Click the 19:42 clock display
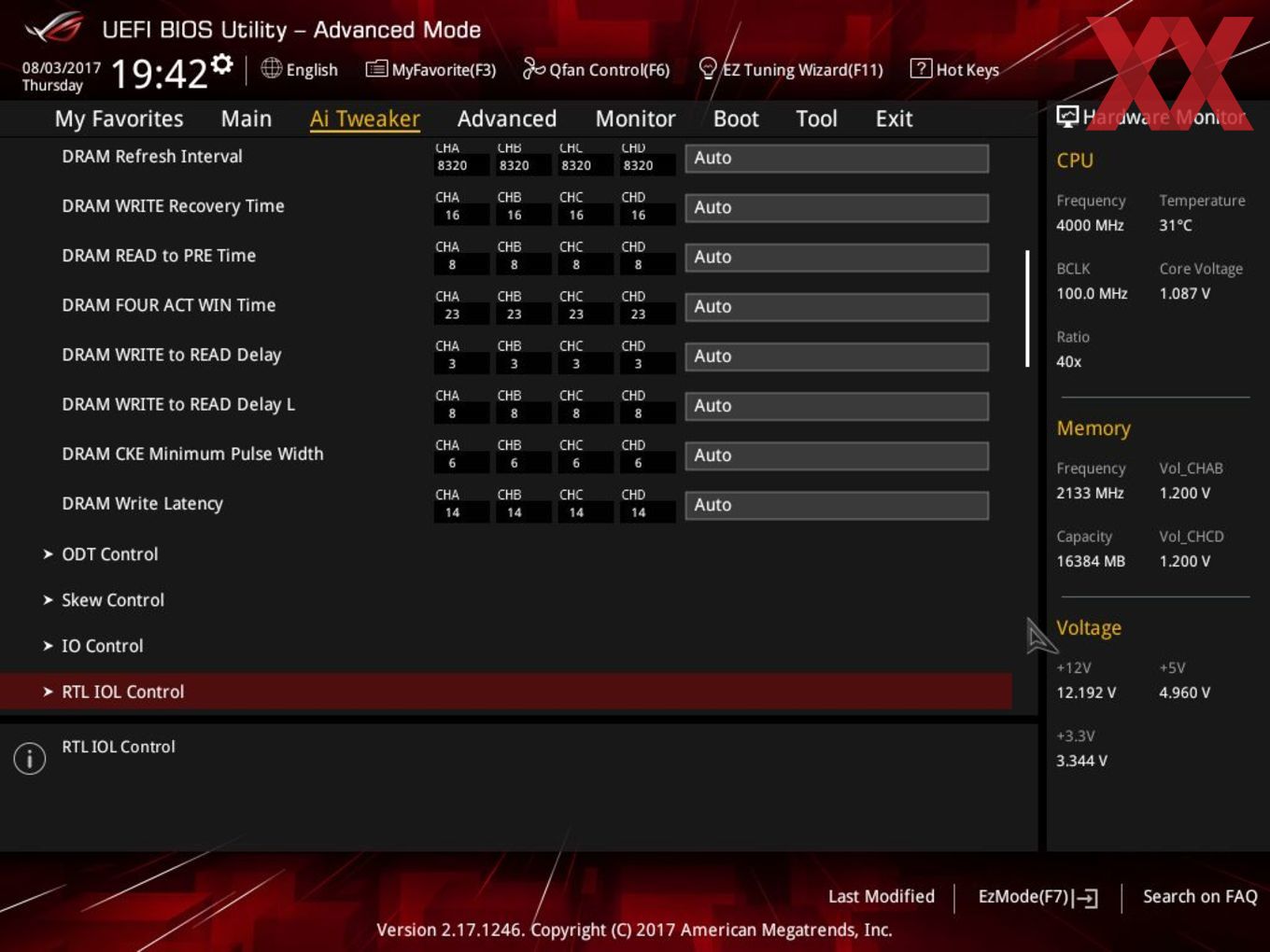 point(159,74)
